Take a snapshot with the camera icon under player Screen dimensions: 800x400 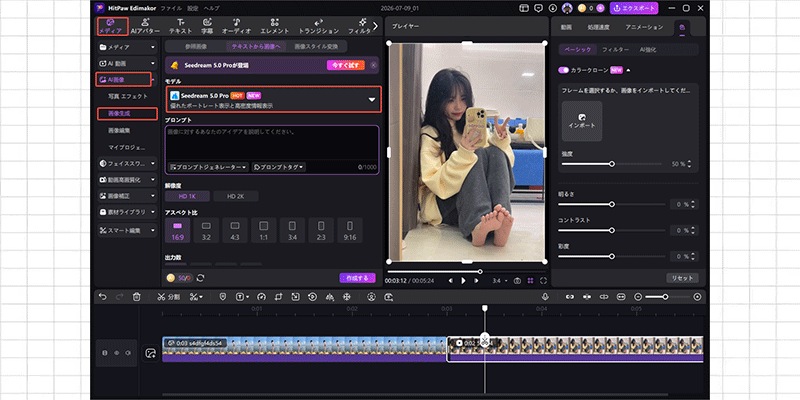click(517, 281)
